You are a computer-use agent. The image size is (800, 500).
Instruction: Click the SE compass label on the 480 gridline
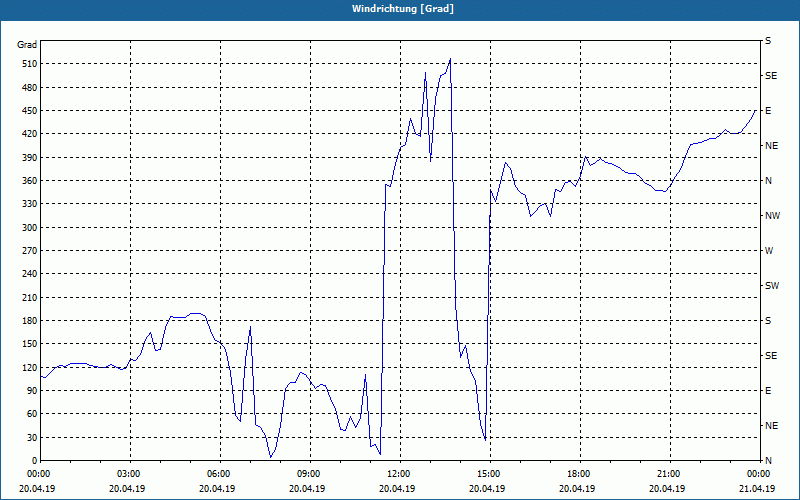(771, 76)
